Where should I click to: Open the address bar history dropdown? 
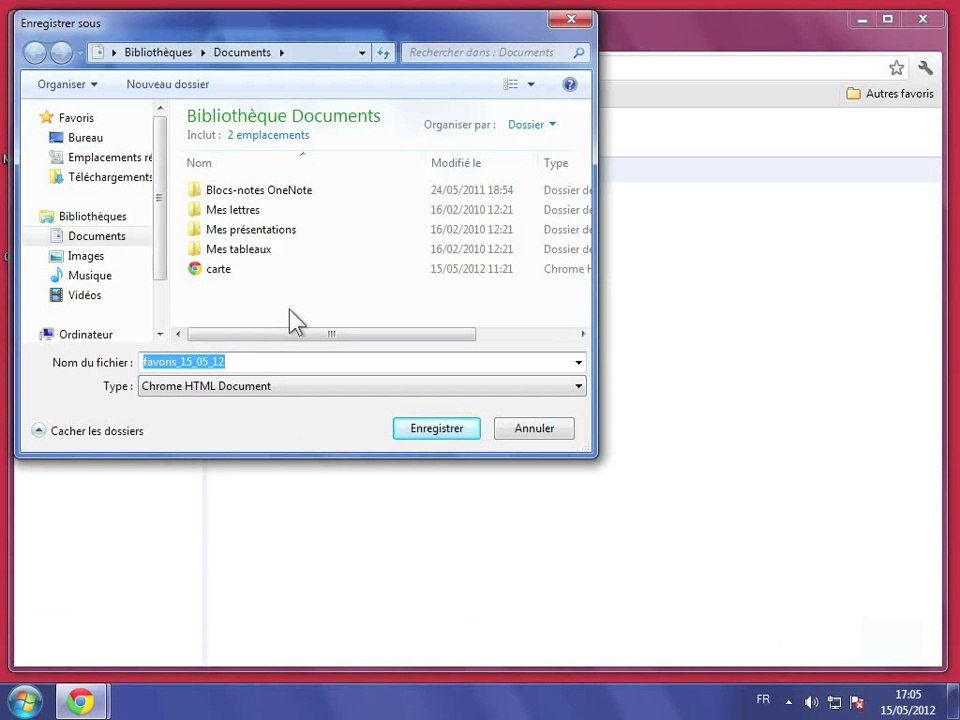point(362,53)
